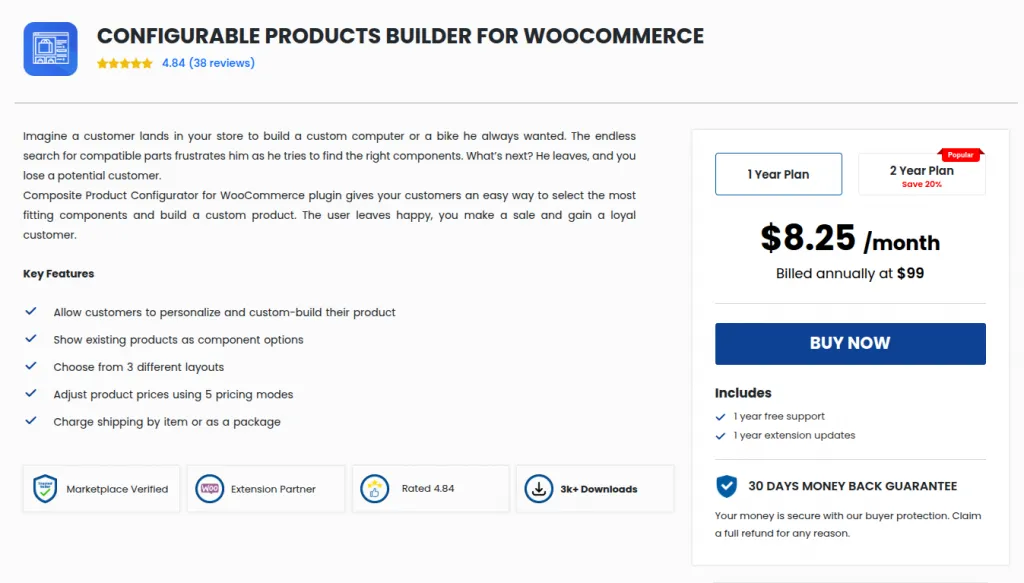Click the $8.25 /month price text
1024x583 pixels.
(849, 239)
